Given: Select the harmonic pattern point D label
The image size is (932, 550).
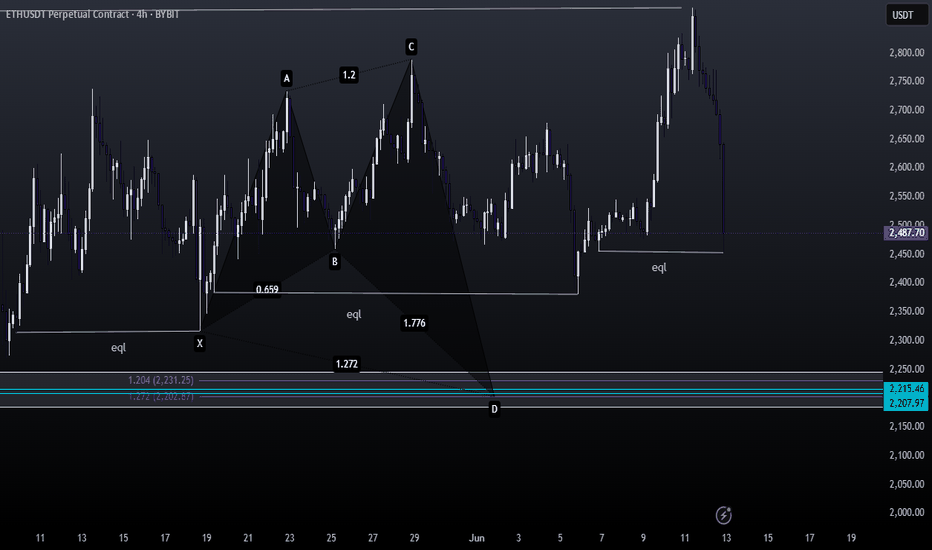Looking at the screenshot, I should (494, 409).
